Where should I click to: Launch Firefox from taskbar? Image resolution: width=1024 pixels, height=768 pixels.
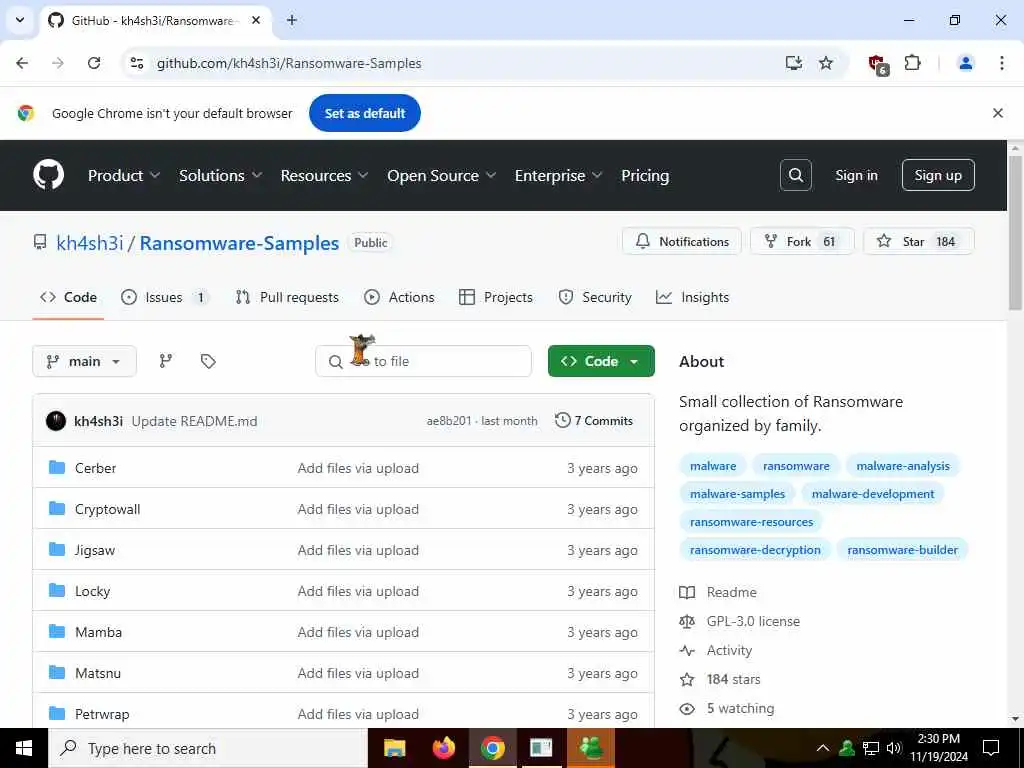point(443,748)
